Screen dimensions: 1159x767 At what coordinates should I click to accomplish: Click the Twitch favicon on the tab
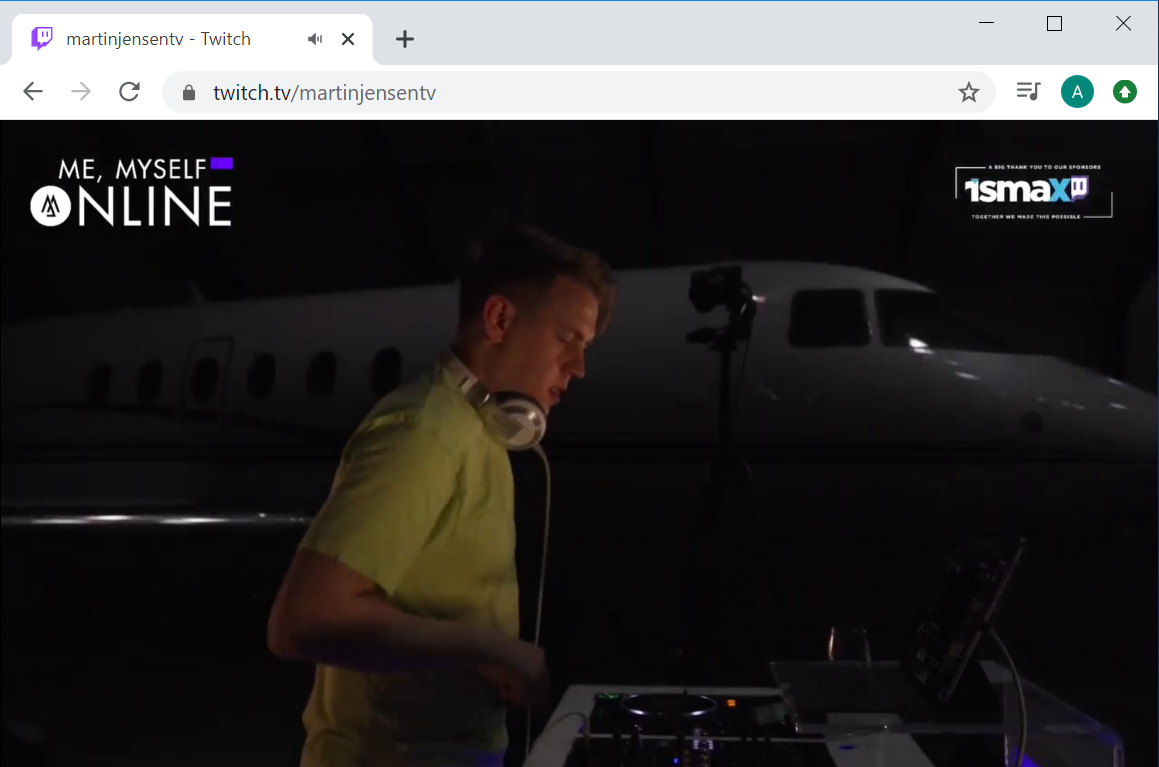42,39
